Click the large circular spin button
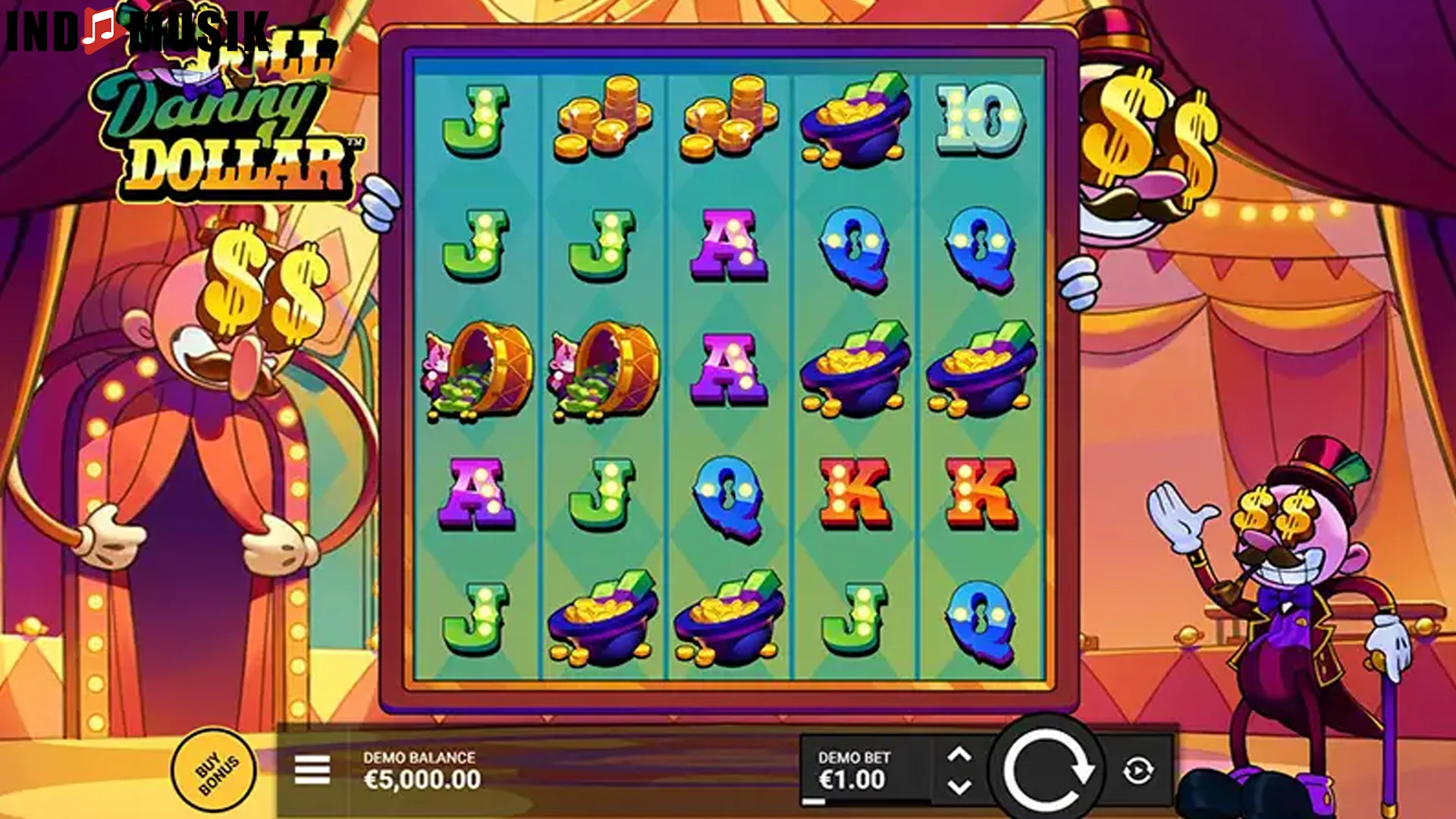 [1047, 769]
